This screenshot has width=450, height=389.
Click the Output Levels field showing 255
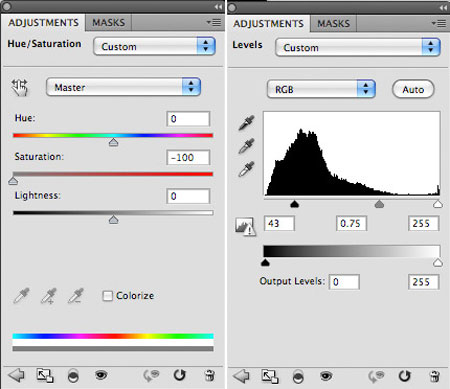[424, 282]
